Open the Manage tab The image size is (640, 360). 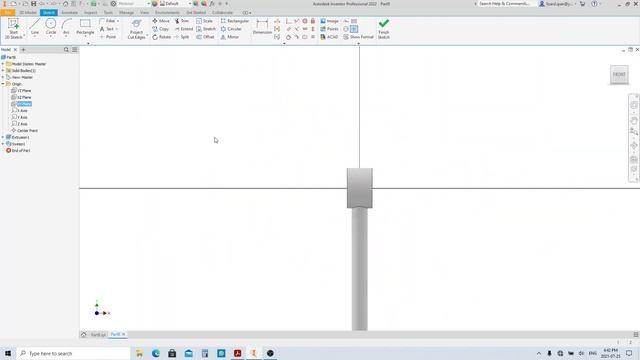coord(127,13)
